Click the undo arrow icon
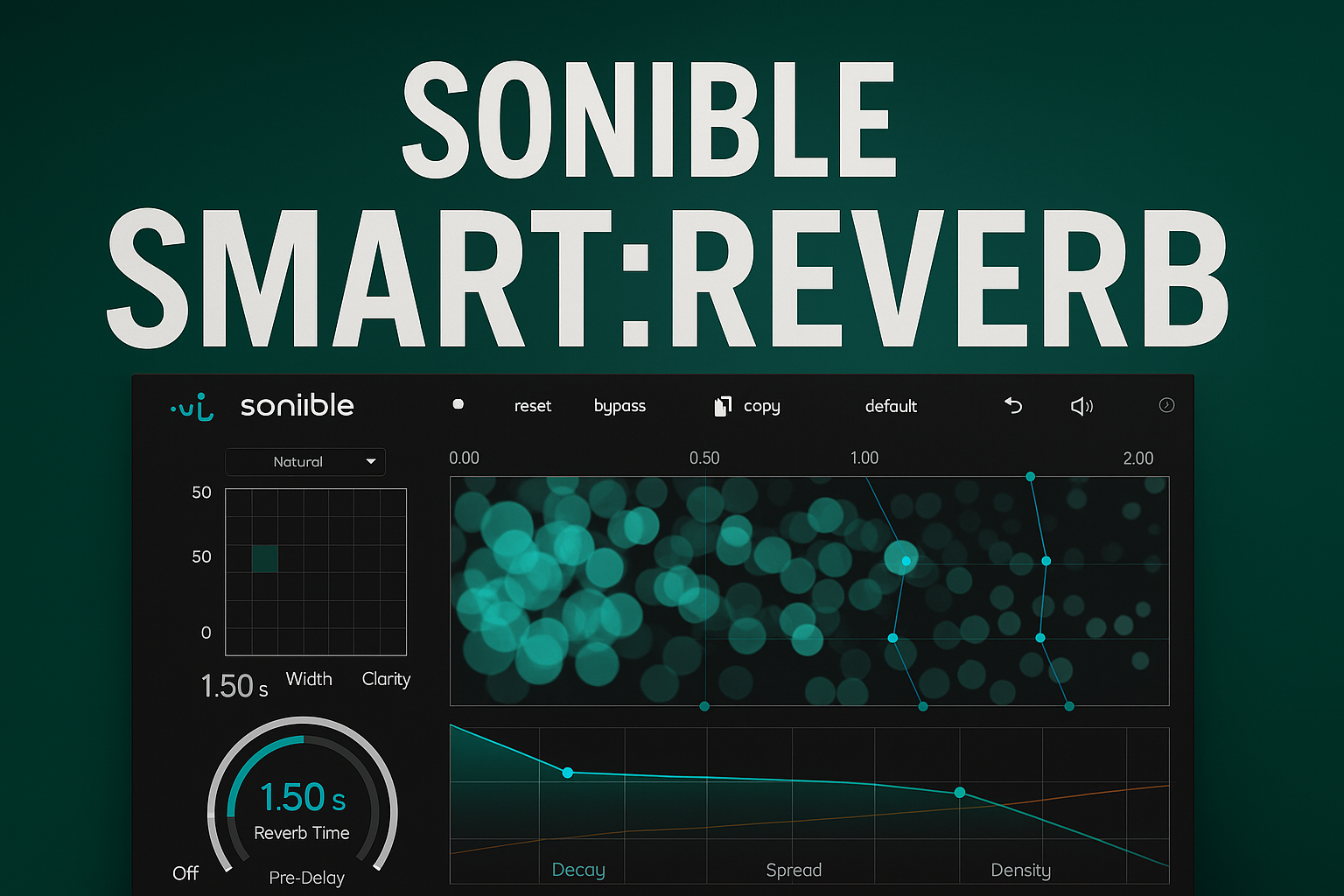Viewport: 1344px width, 896px height. 1013,405
